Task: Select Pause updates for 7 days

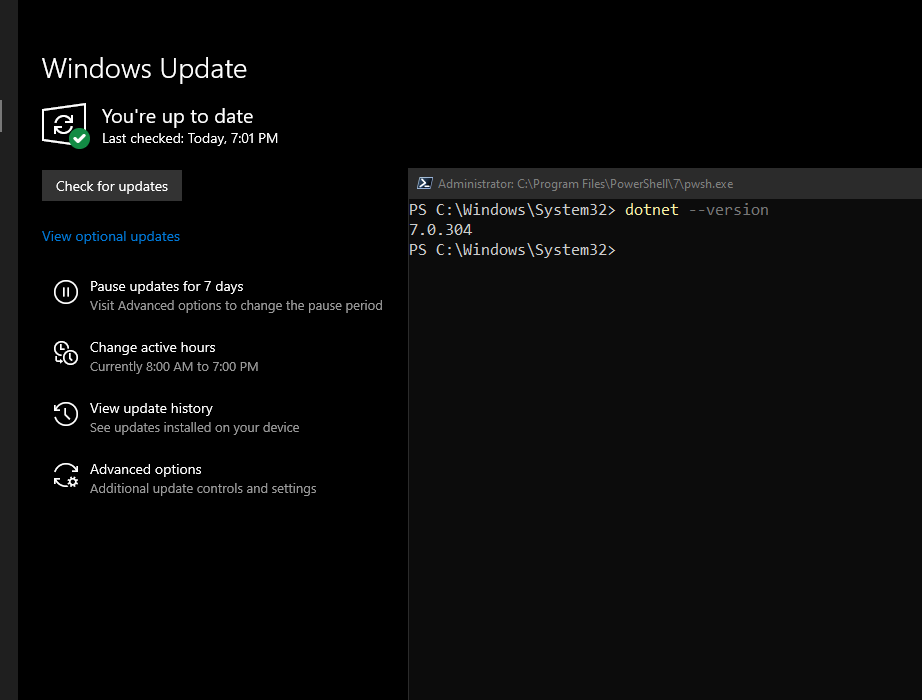Action: click(166, 286)
